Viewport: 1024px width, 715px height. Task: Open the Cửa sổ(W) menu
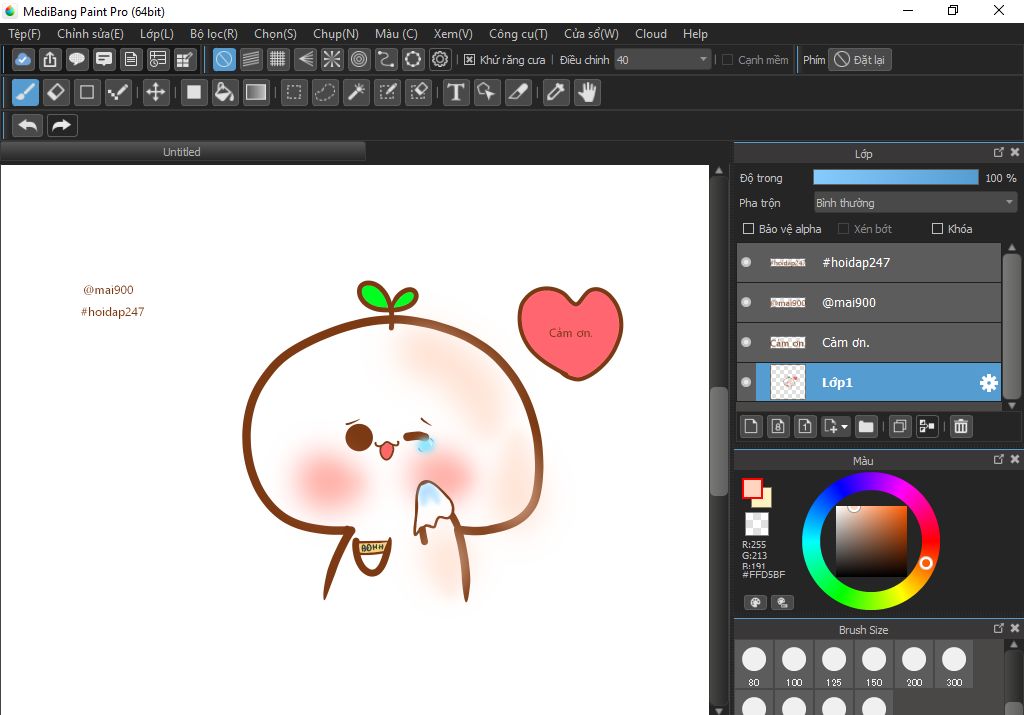tap(590, 34)
